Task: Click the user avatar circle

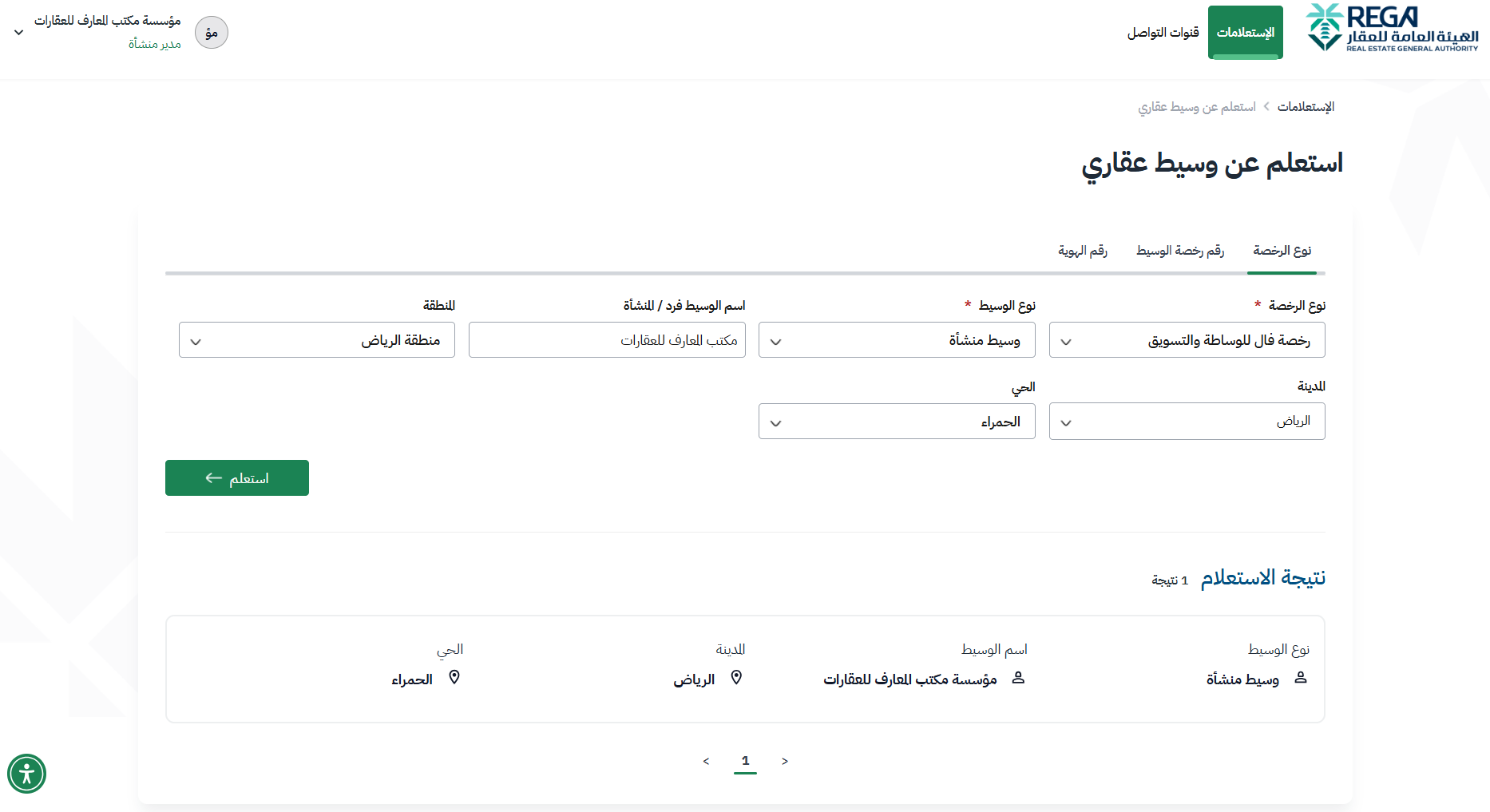Action: (x=212, y=33)
